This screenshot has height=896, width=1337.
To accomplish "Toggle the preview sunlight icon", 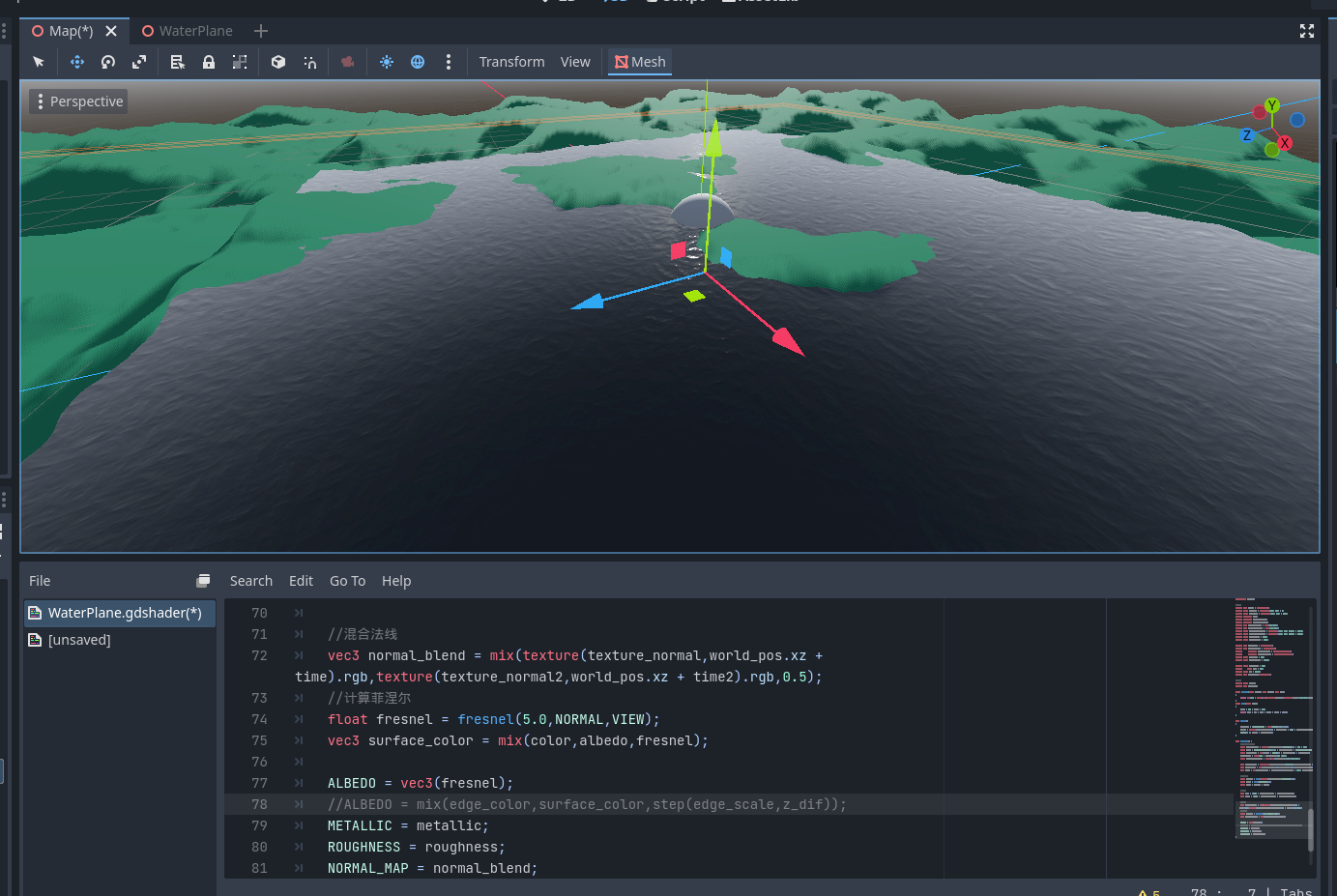I will click(x=387, y=62).
